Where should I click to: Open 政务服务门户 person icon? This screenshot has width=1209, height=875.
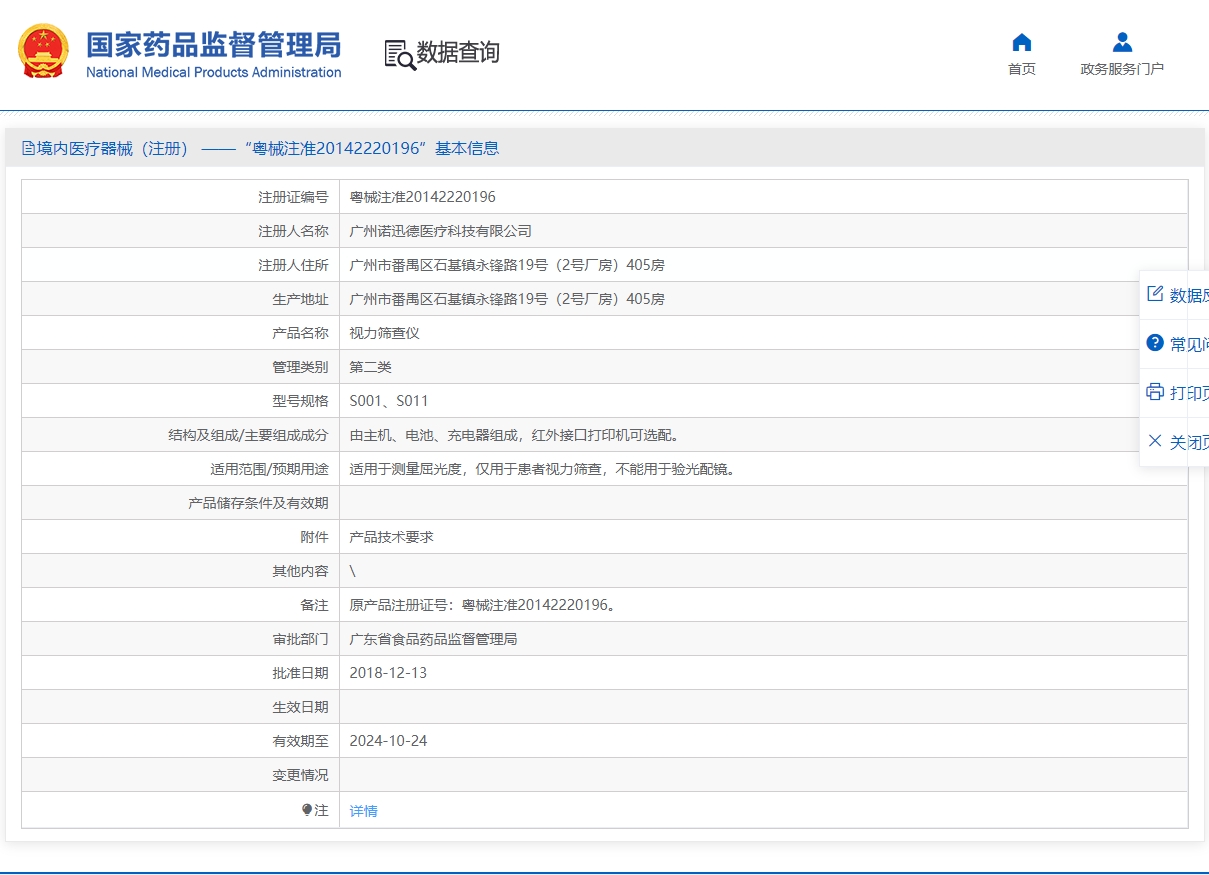tap(1122, 42)
